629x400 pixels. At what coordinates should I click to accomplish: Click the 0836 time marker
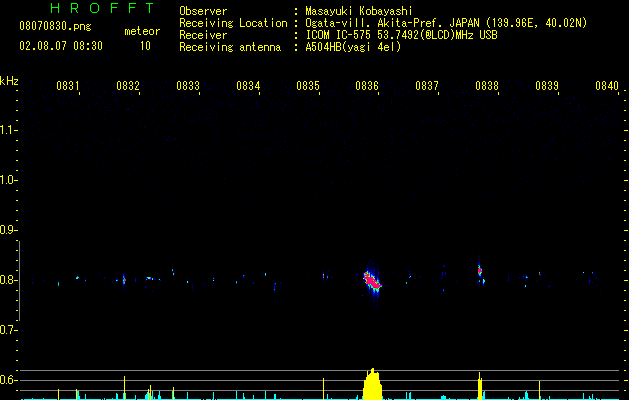(367, 86)
